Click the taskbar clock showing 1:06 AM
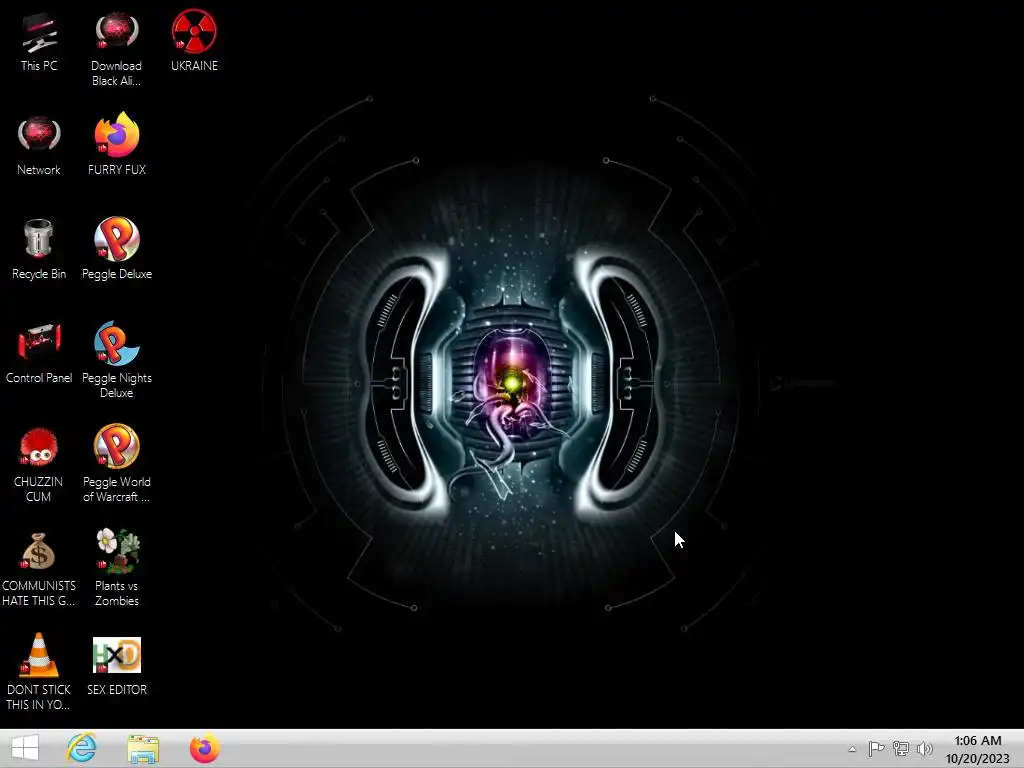 pyautogui.click(x=978, y=749)
